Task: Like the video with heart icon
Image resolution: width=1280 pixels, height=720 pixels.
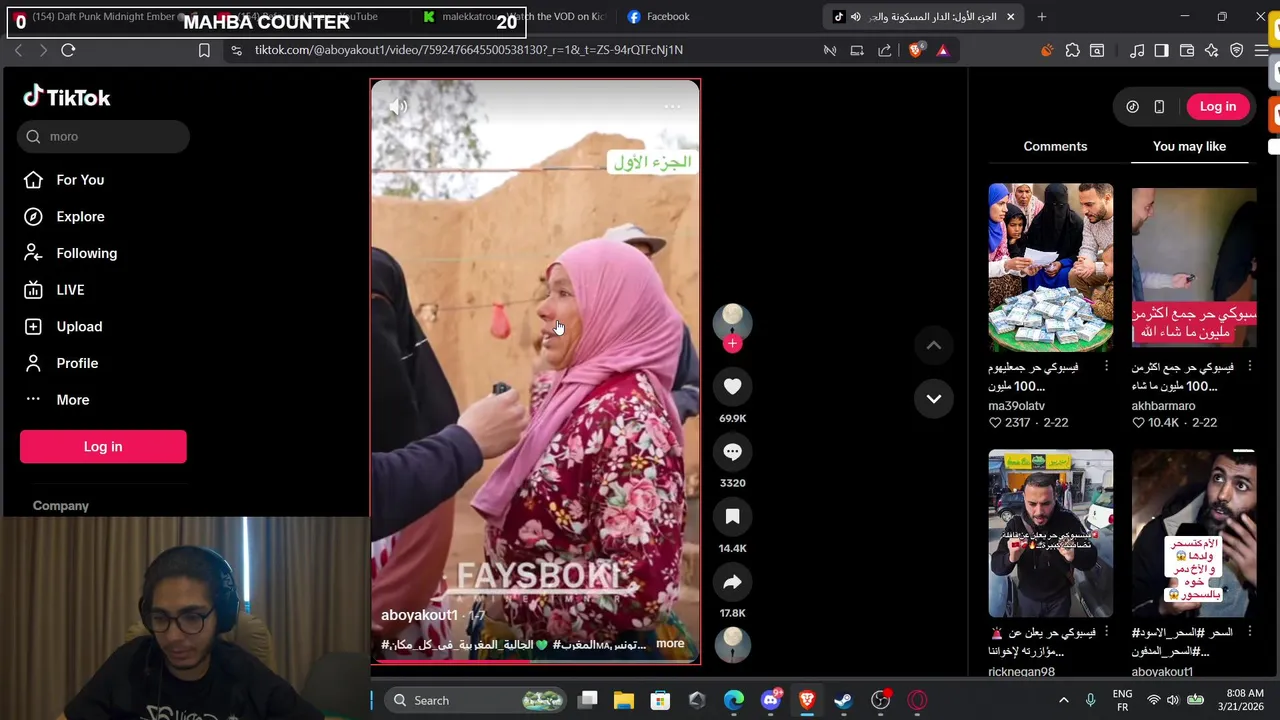Action: click(x=732, y=387)
